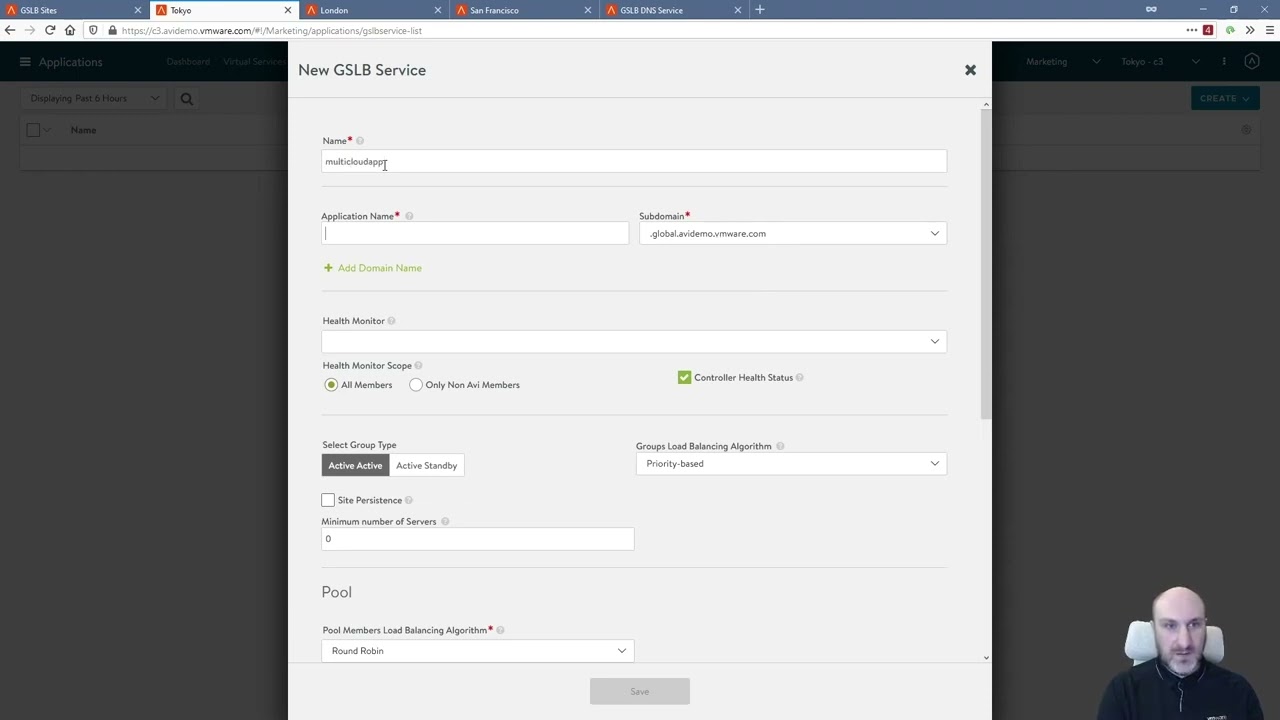Close the New GSLB Service dialog

[970, 70]
